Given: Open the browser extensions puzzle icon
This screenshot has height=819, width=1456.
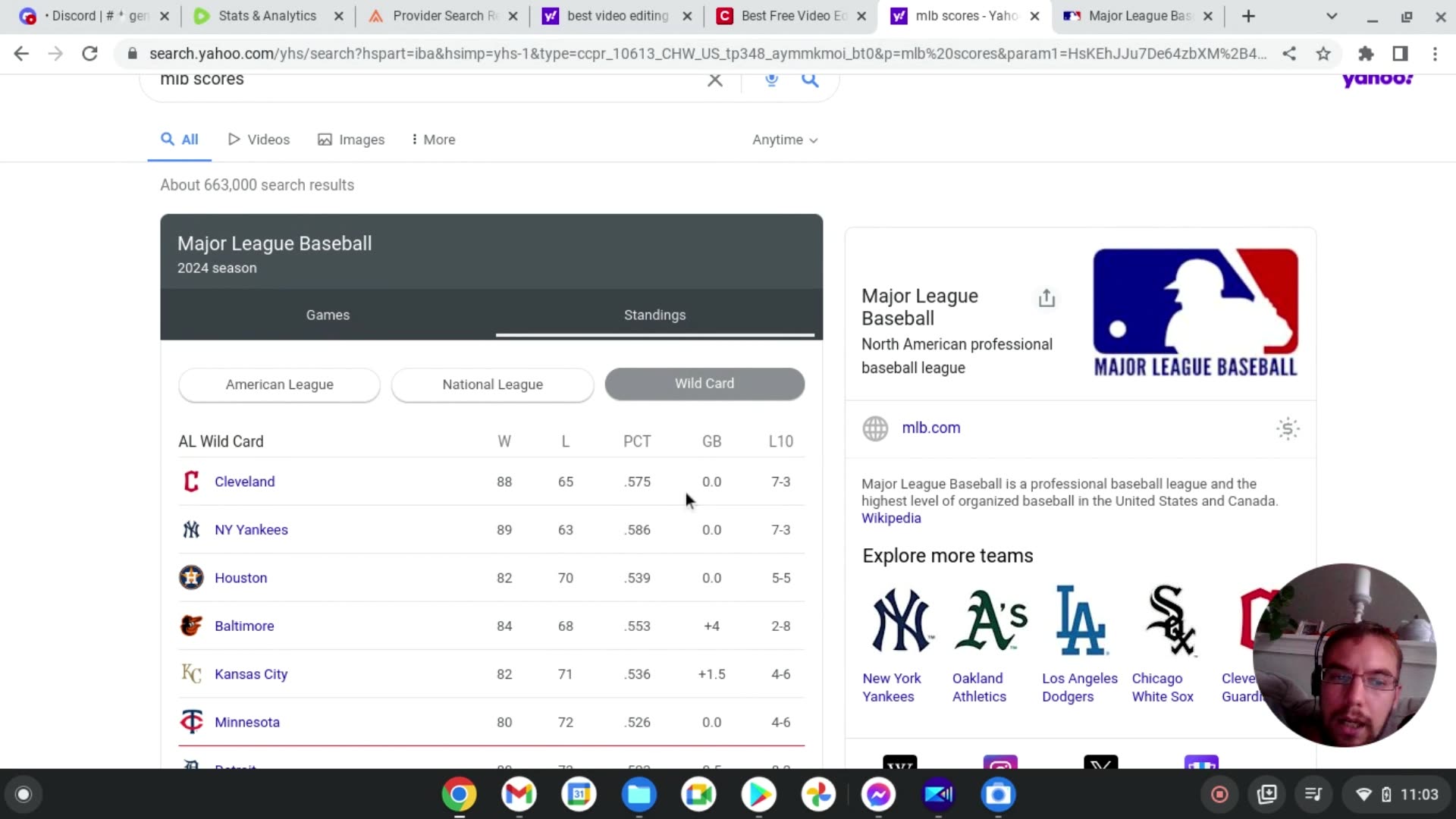Looking at the screenshot, I should 1366,54.
